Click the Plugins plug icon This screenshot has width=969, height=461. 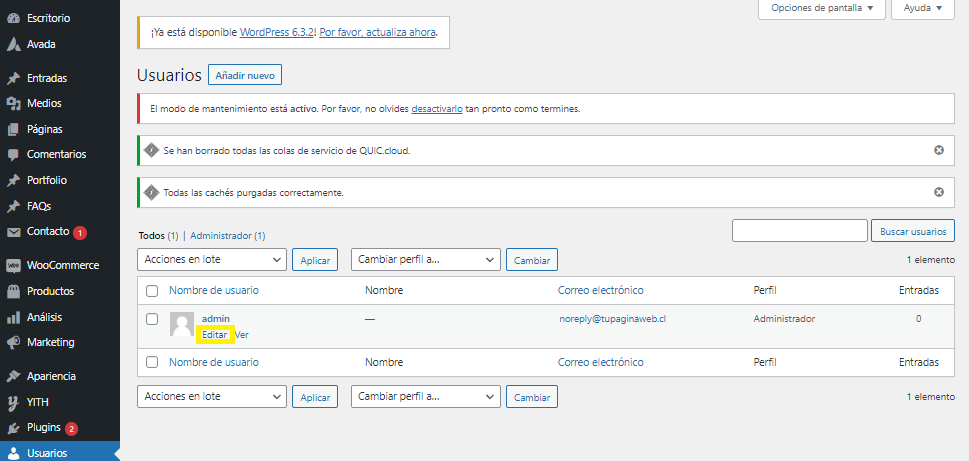[13, 428]
